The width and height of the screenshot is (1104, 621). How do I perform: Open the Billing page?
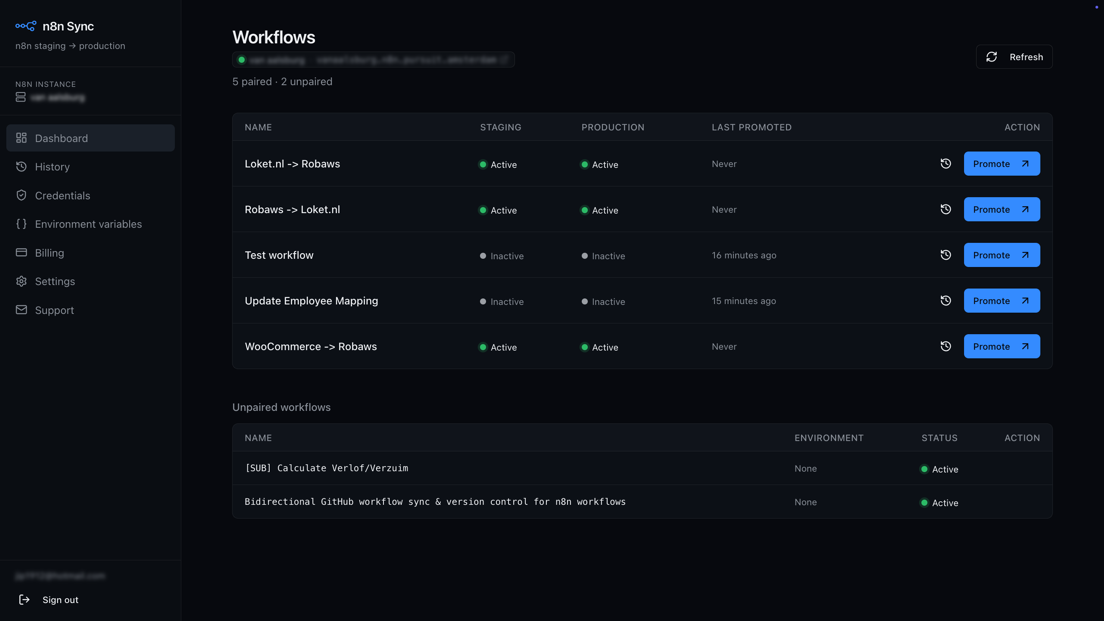click(x=90, y=253)
